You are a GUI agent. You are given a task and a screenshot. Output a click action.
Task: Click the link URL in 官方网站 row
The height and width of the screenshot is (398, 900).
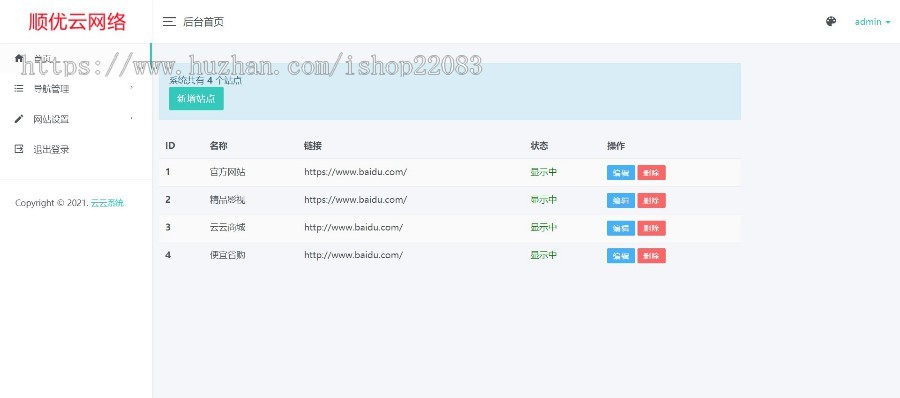click(355, 172)
